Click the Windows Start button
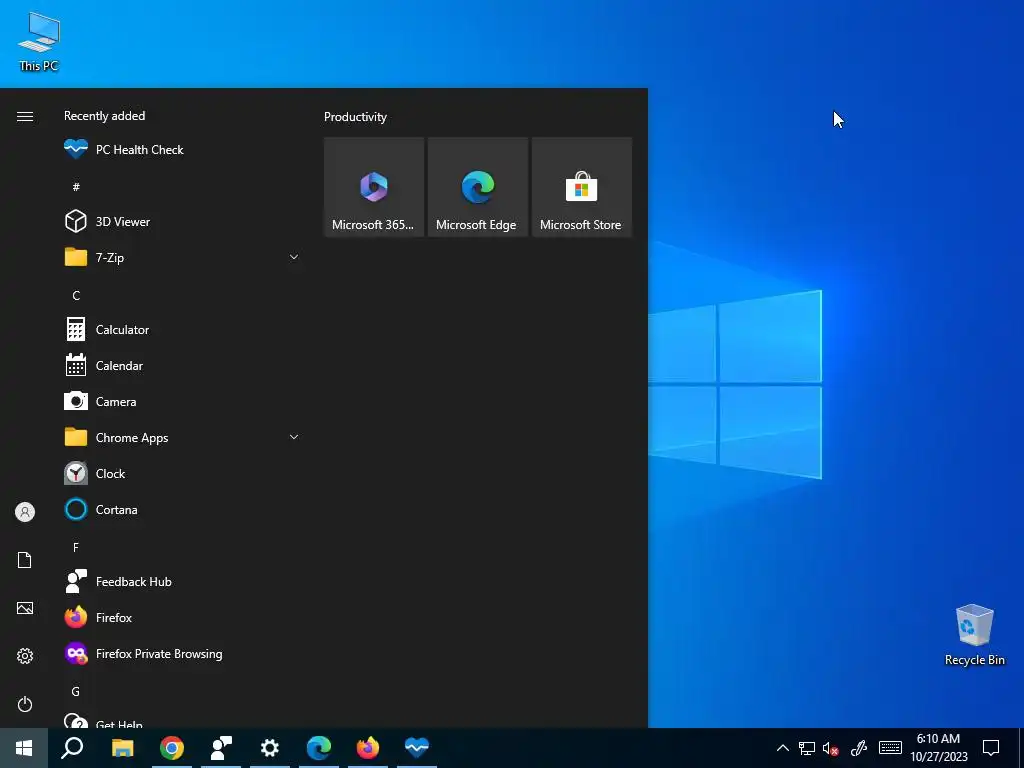Screen dimensions: 1024x768 coord(24,748)
